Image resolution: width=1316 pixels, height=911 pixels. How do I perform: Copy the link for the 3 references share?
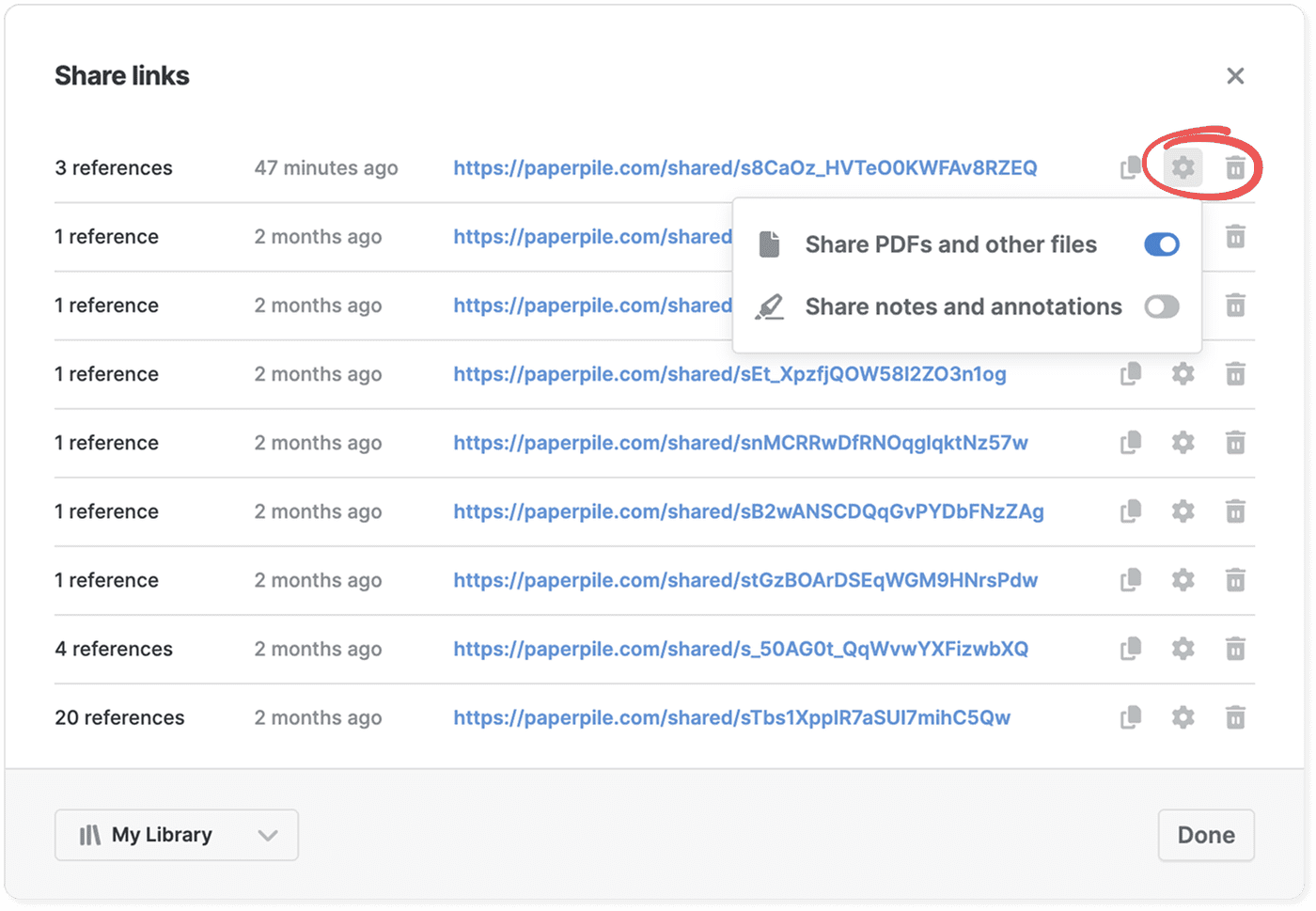tap(1131, 167)
